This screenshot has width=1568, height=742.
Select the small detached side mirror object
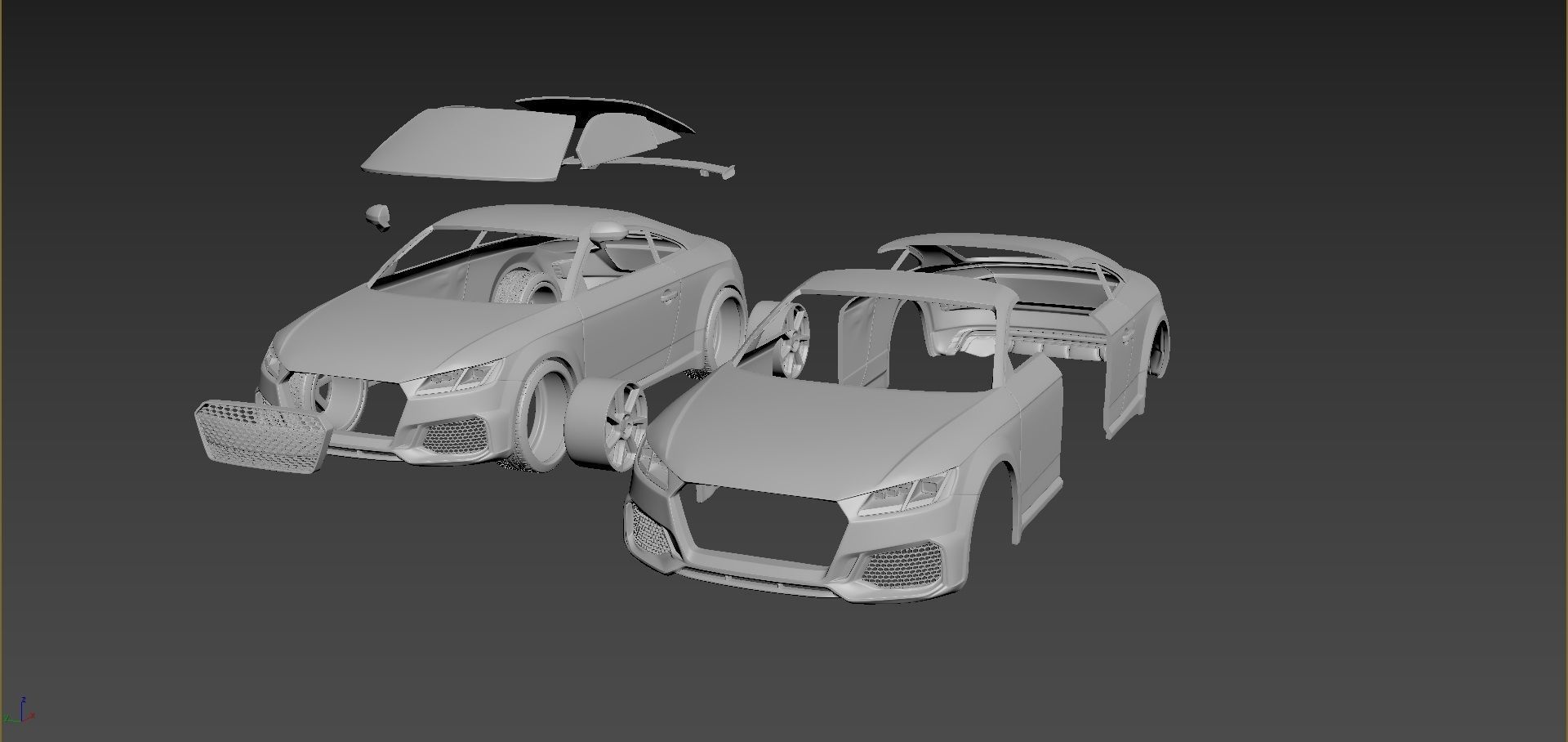(377, 216)
